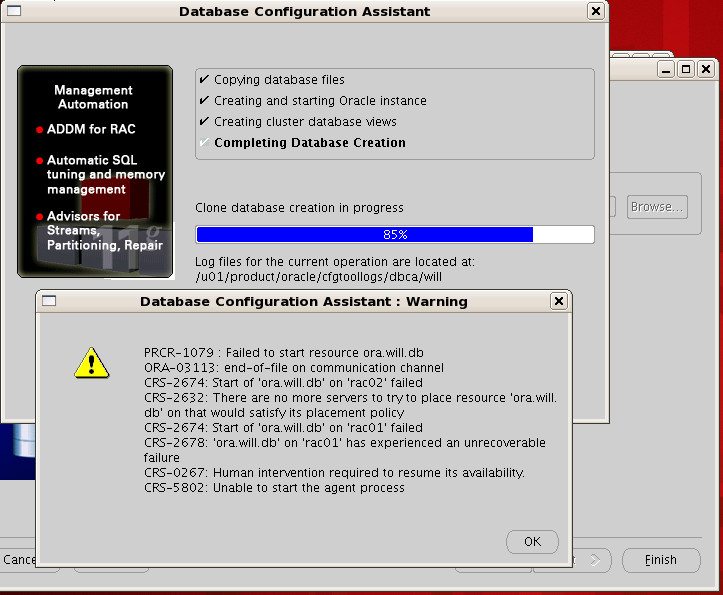The image size is (723, 595).
Task: Open the Warning dialog window menu icon
Action: click(x=48, y=301)
